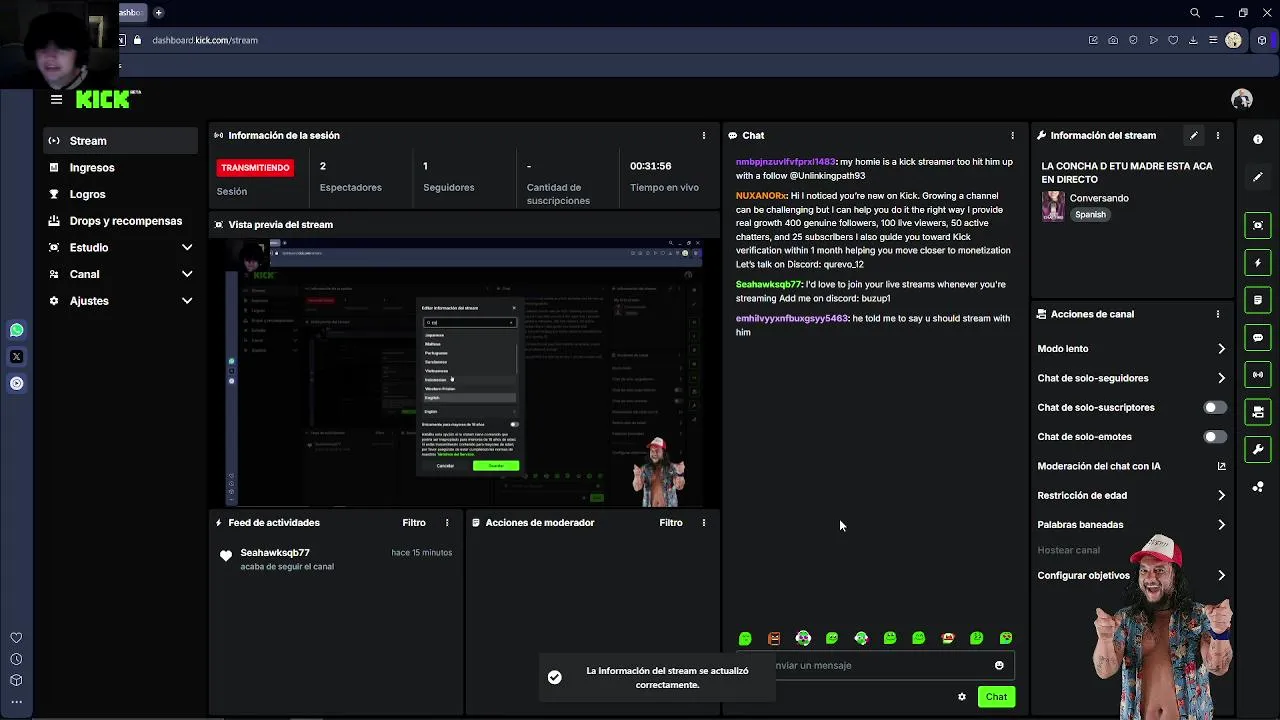Open the three-dot menu of Acciones de moderador

pos(703,522)
